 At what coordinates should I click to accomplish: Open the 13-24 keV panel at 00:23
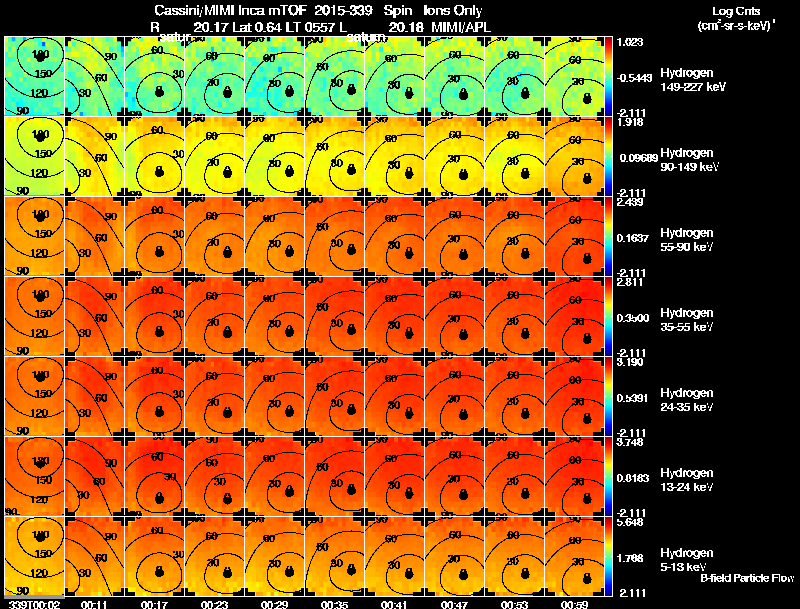coord(214,476)
